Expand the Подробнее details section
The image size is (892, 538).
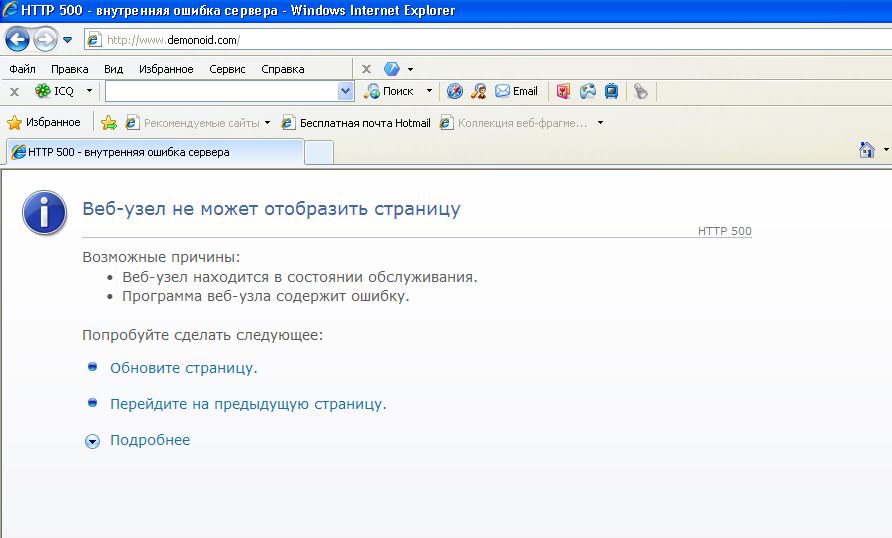coord(149,440)
